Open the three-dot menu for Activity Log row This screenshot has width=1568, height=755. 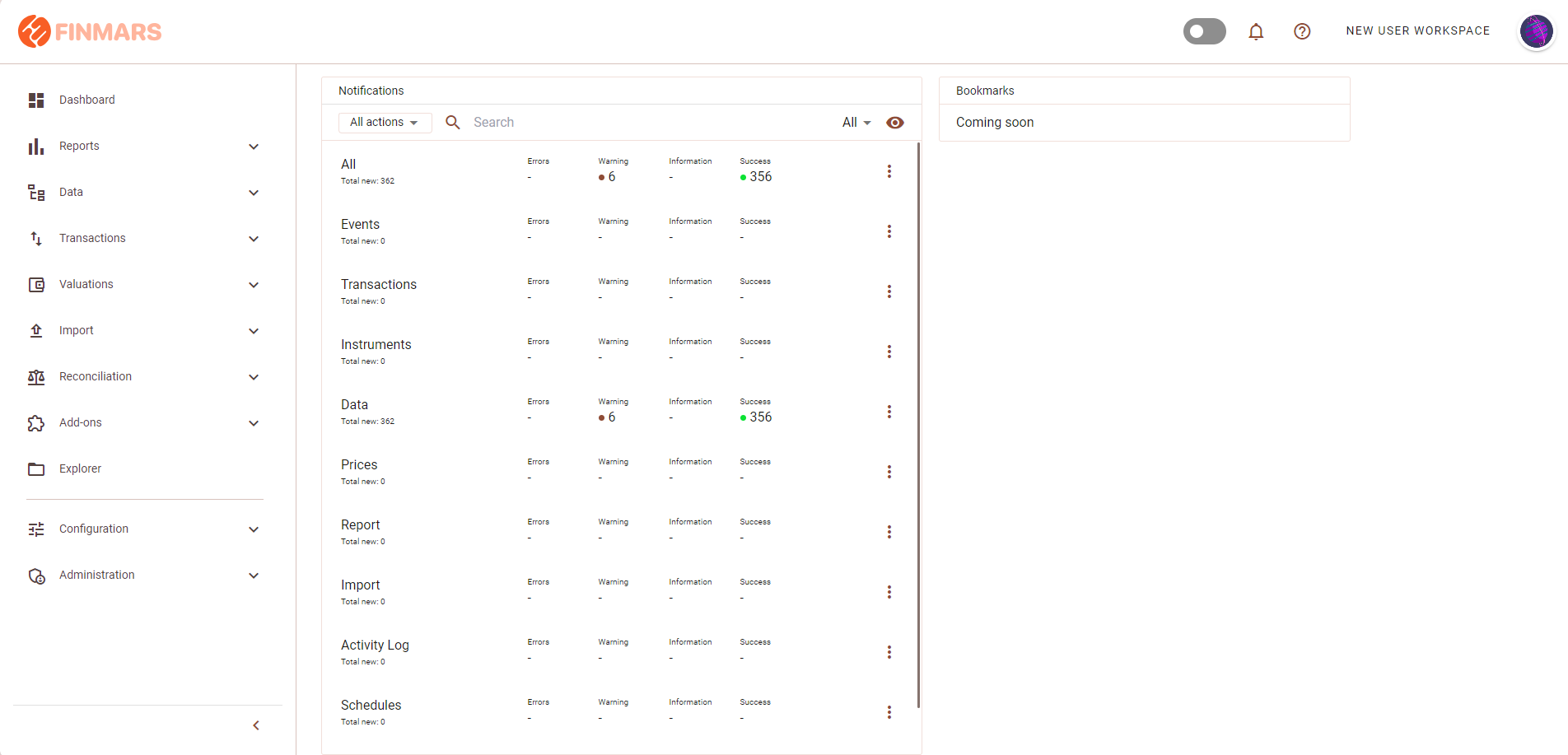pos(889,652)
